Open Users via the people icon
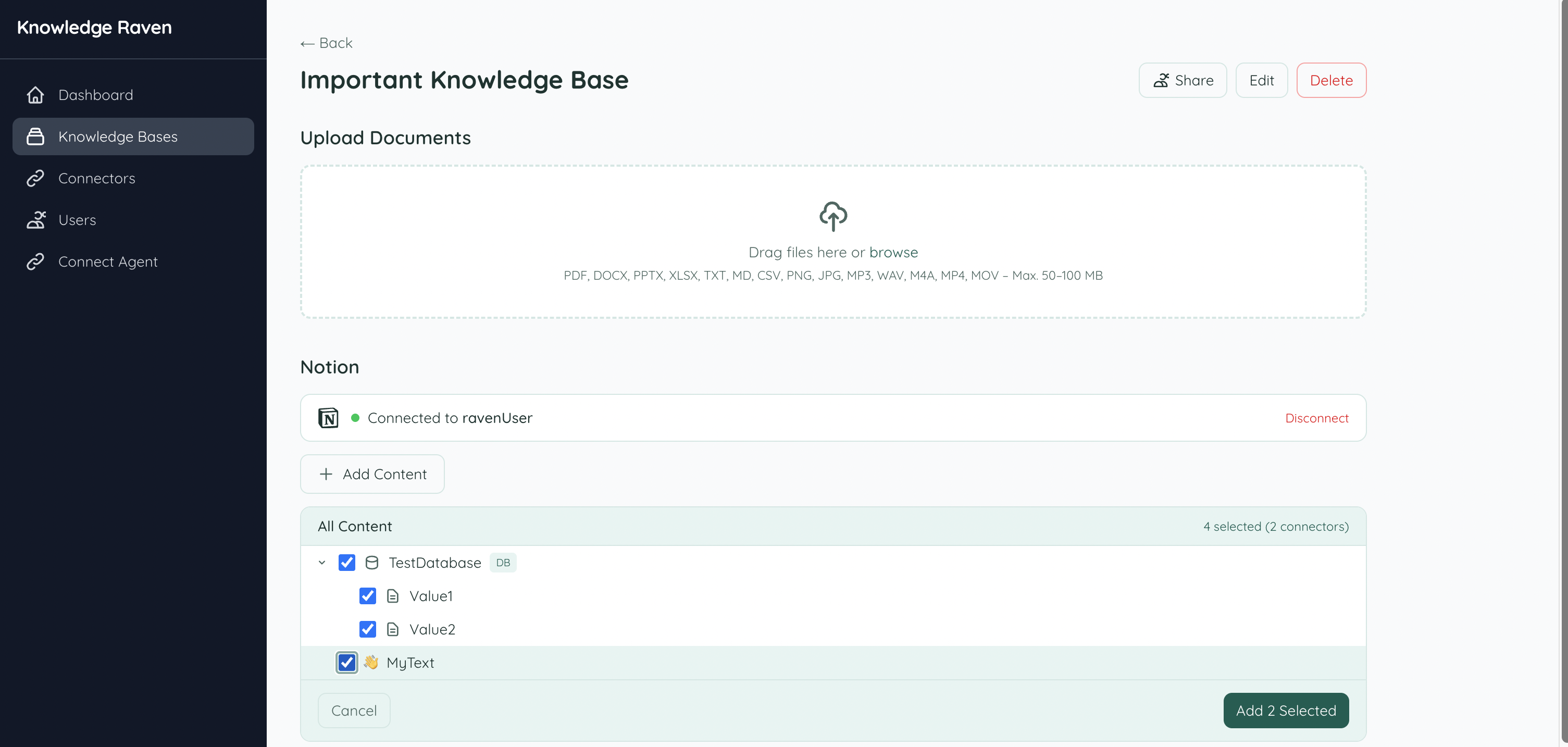Image resolution: width=1568 pixels, height=747 pixels. 36,220
